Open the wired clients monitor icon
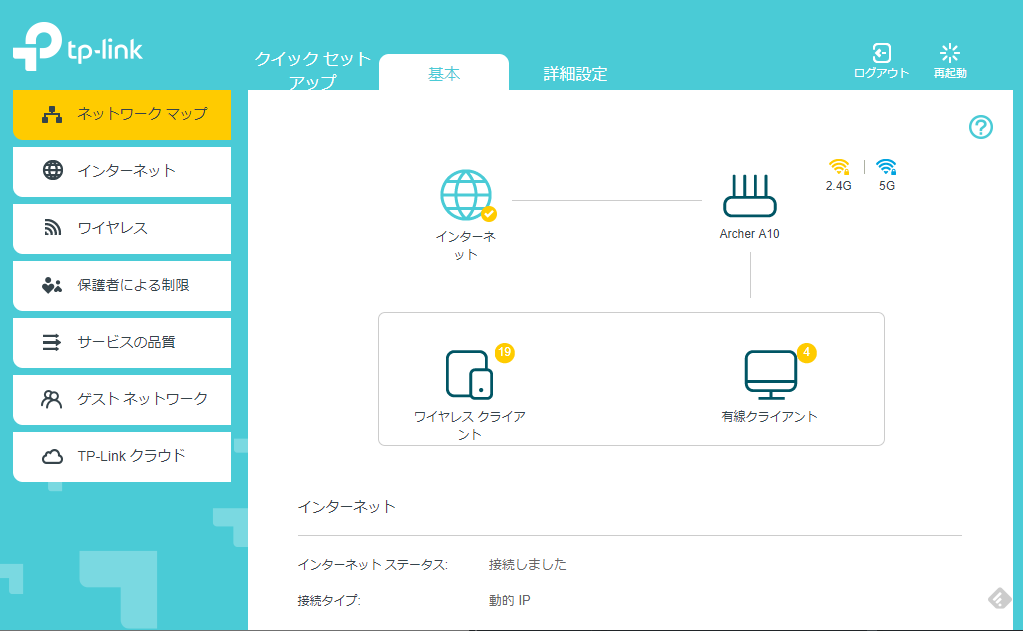 770,374
